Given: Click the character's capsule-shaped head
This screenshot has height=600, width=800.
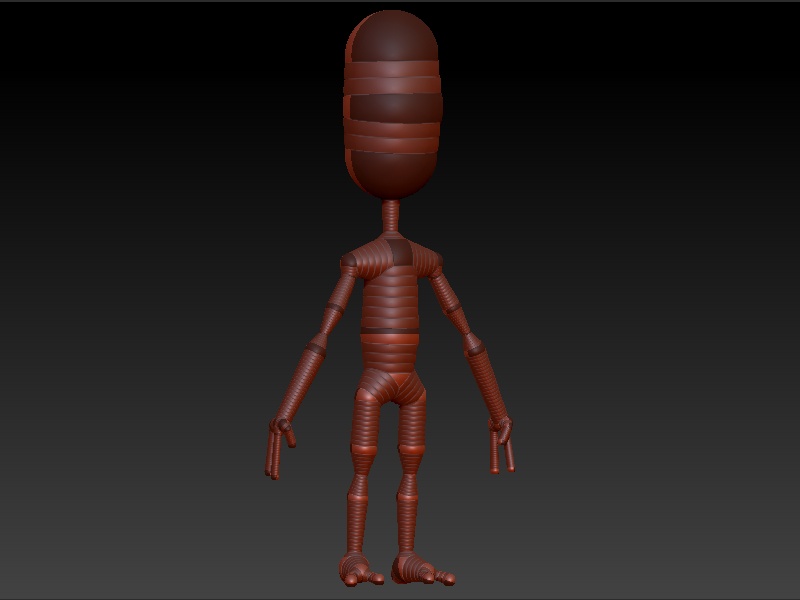Looking at the screenshot, I should click(392, 105).
